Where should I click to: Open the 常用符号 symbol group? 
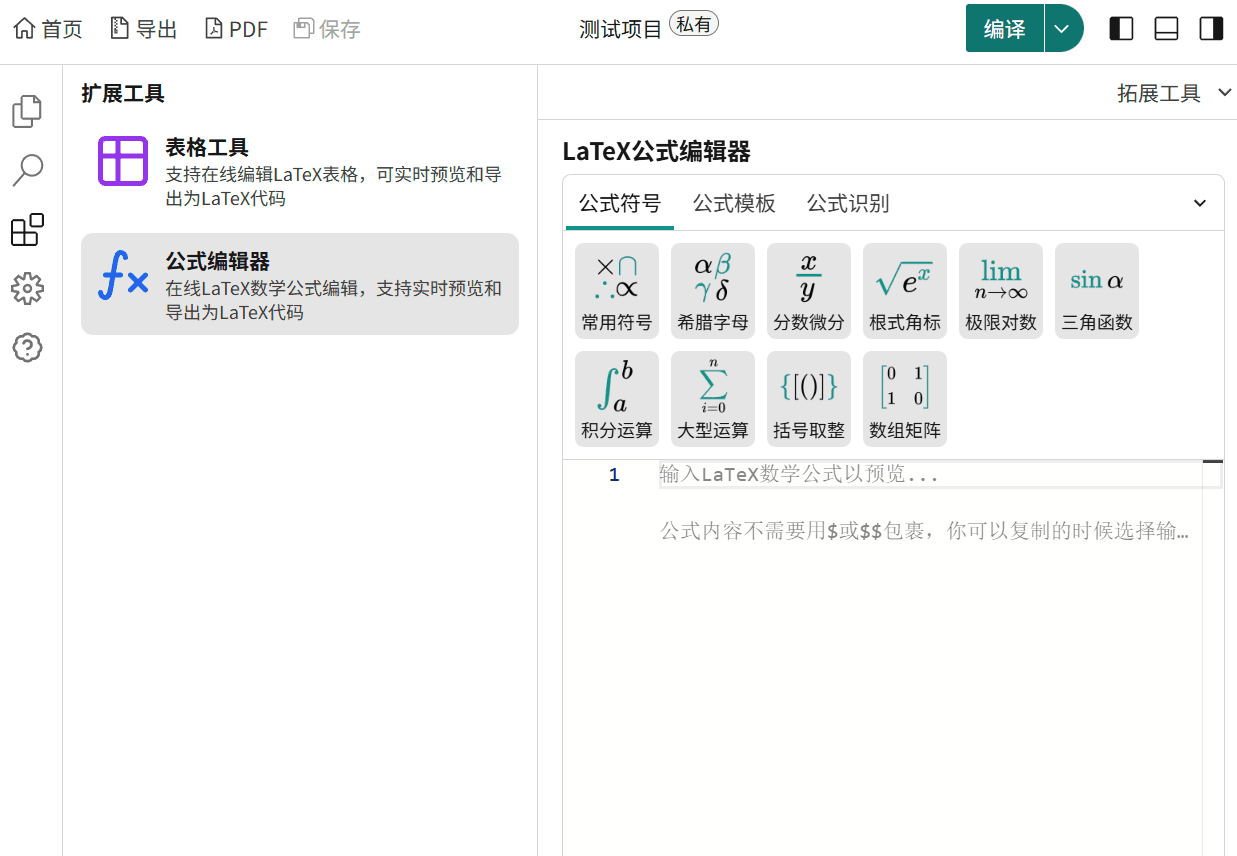pos(616,291)
